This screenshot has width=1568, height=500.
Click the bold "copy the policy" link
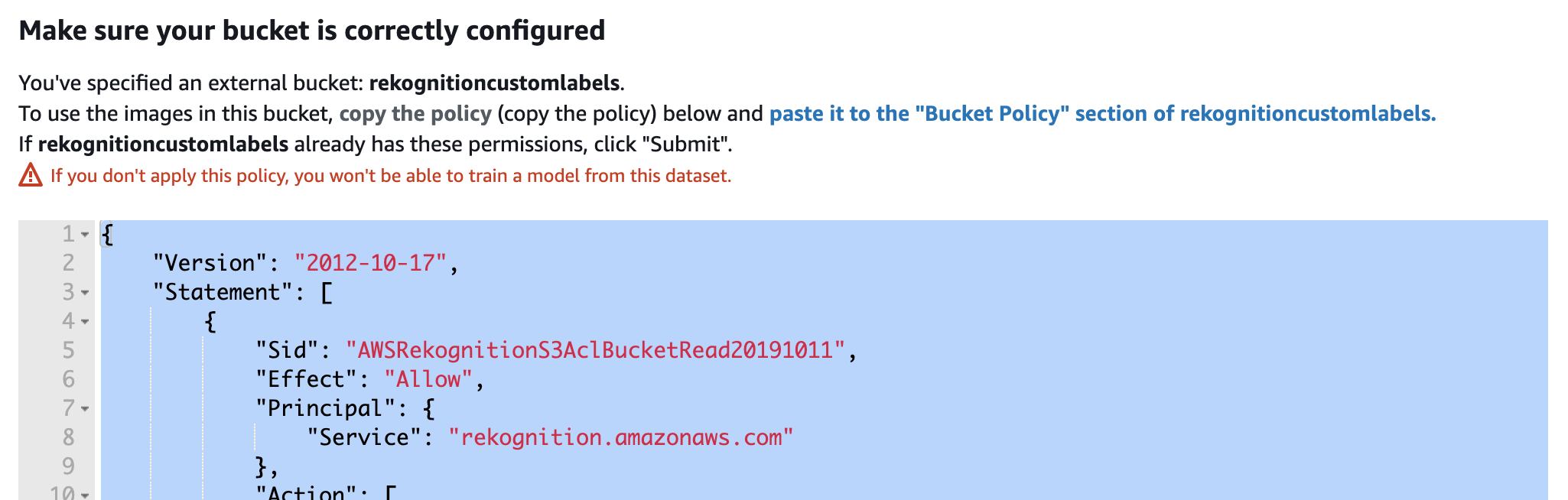click(x=415, y=114)
